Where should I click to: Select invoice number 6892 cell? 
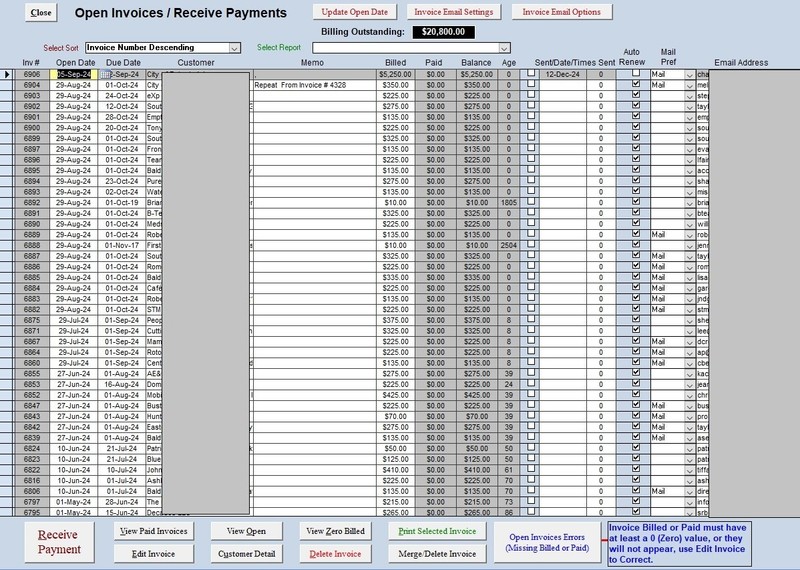(32, 203)
